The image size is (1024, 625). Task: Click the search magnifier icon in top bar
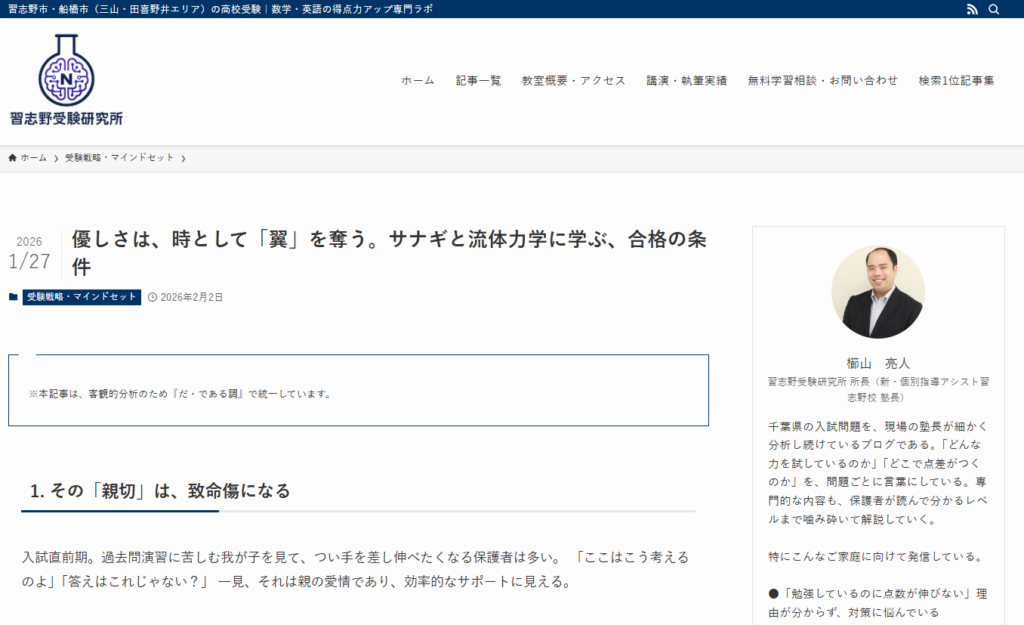tap(993, 9)
